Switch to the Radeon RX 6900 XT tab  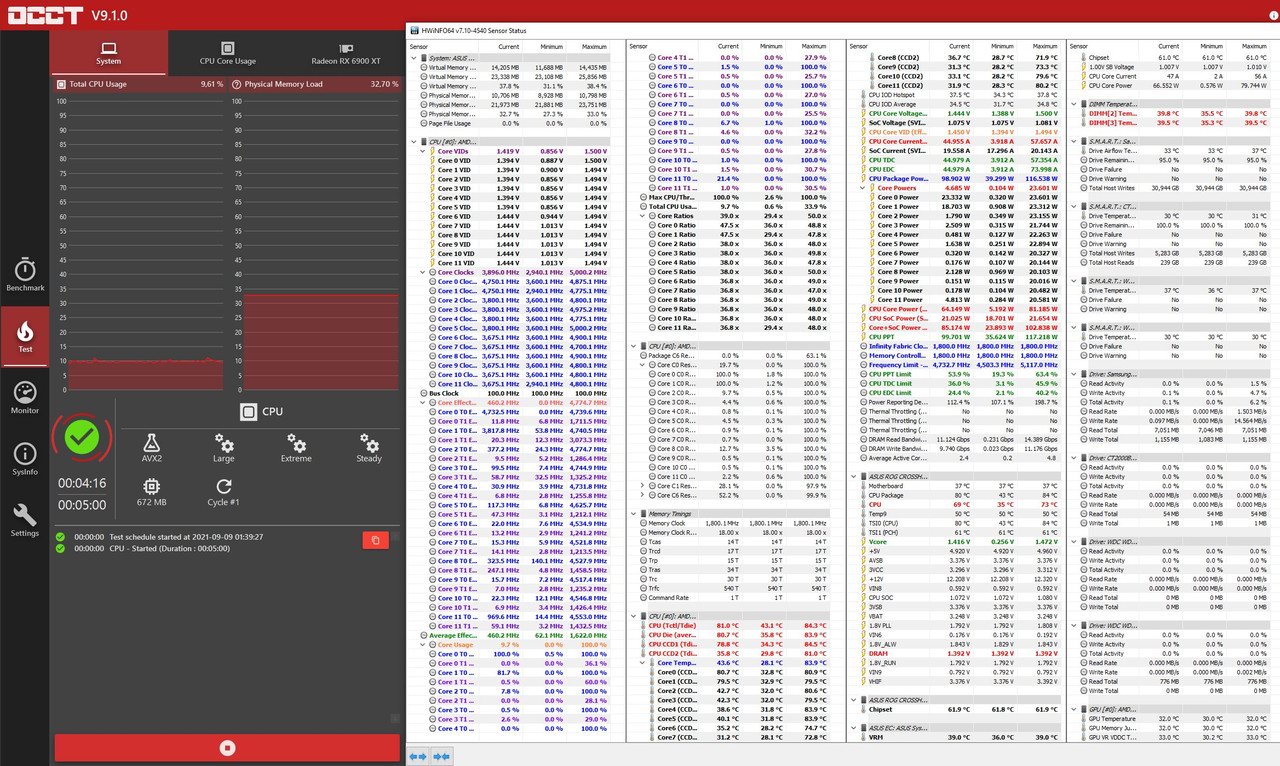click(x=346, y=53)
